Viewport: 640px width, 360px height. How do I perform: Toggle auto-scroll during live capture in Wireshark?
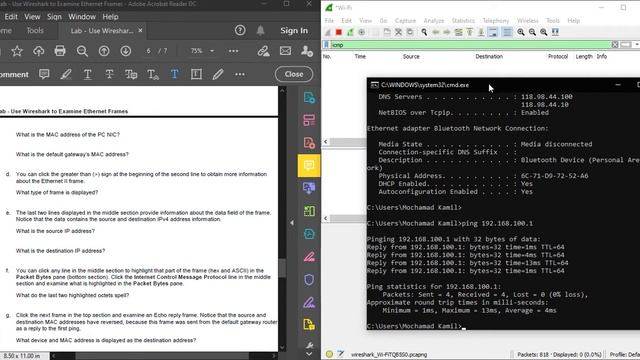pos(493,32)
